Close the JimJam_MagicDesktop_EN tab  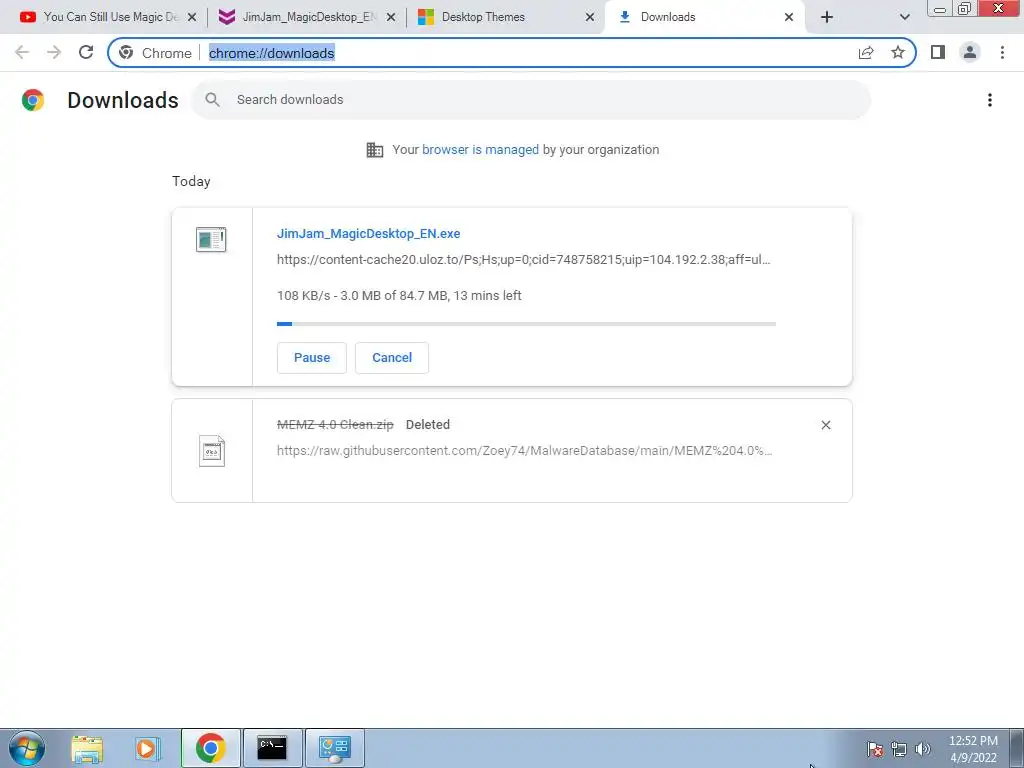391,18
